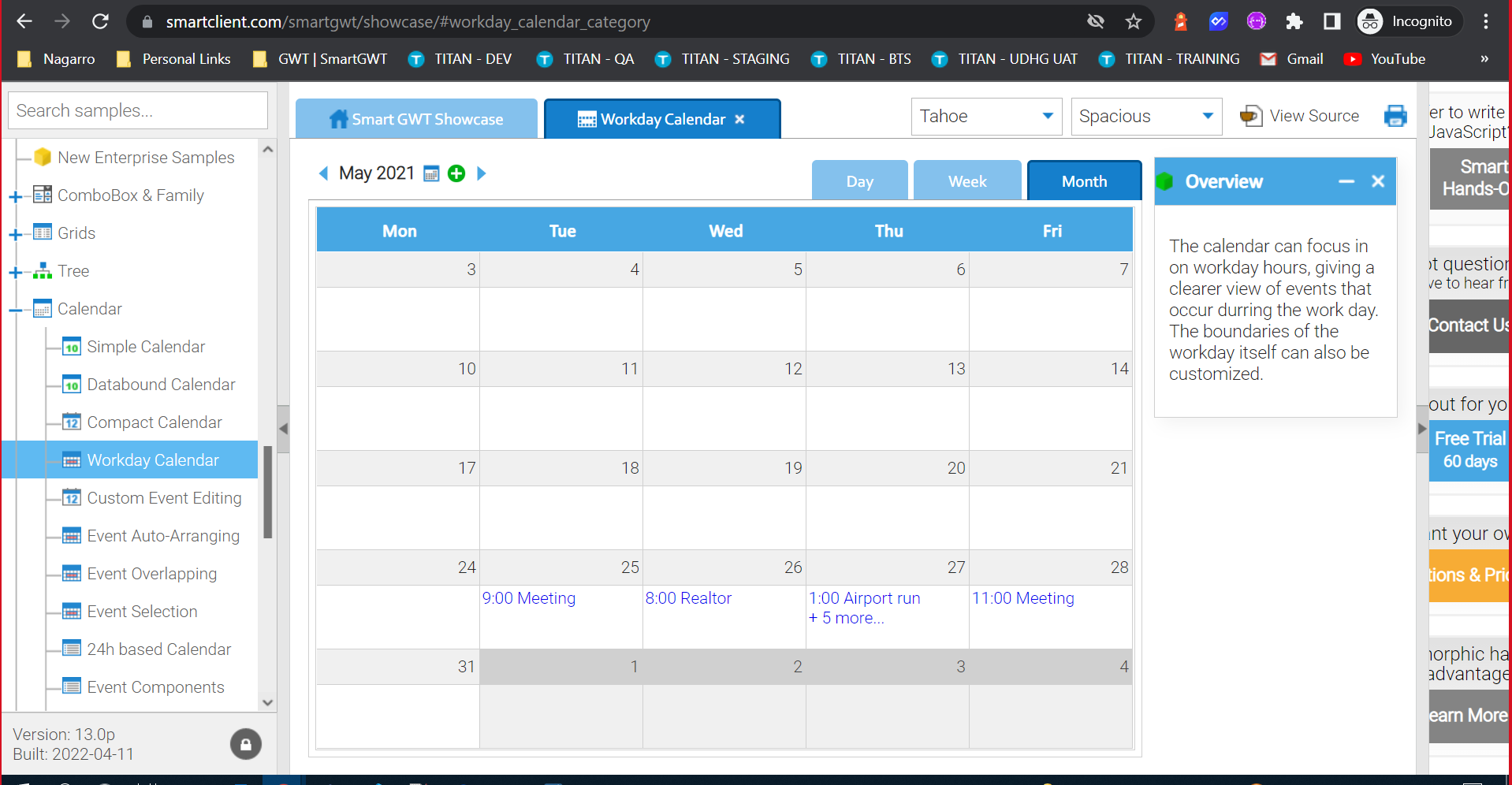The image size is (1512, 785).
Task: Switch to the Month view tab
Action: pyautogui.click(x=1085, y=181)
